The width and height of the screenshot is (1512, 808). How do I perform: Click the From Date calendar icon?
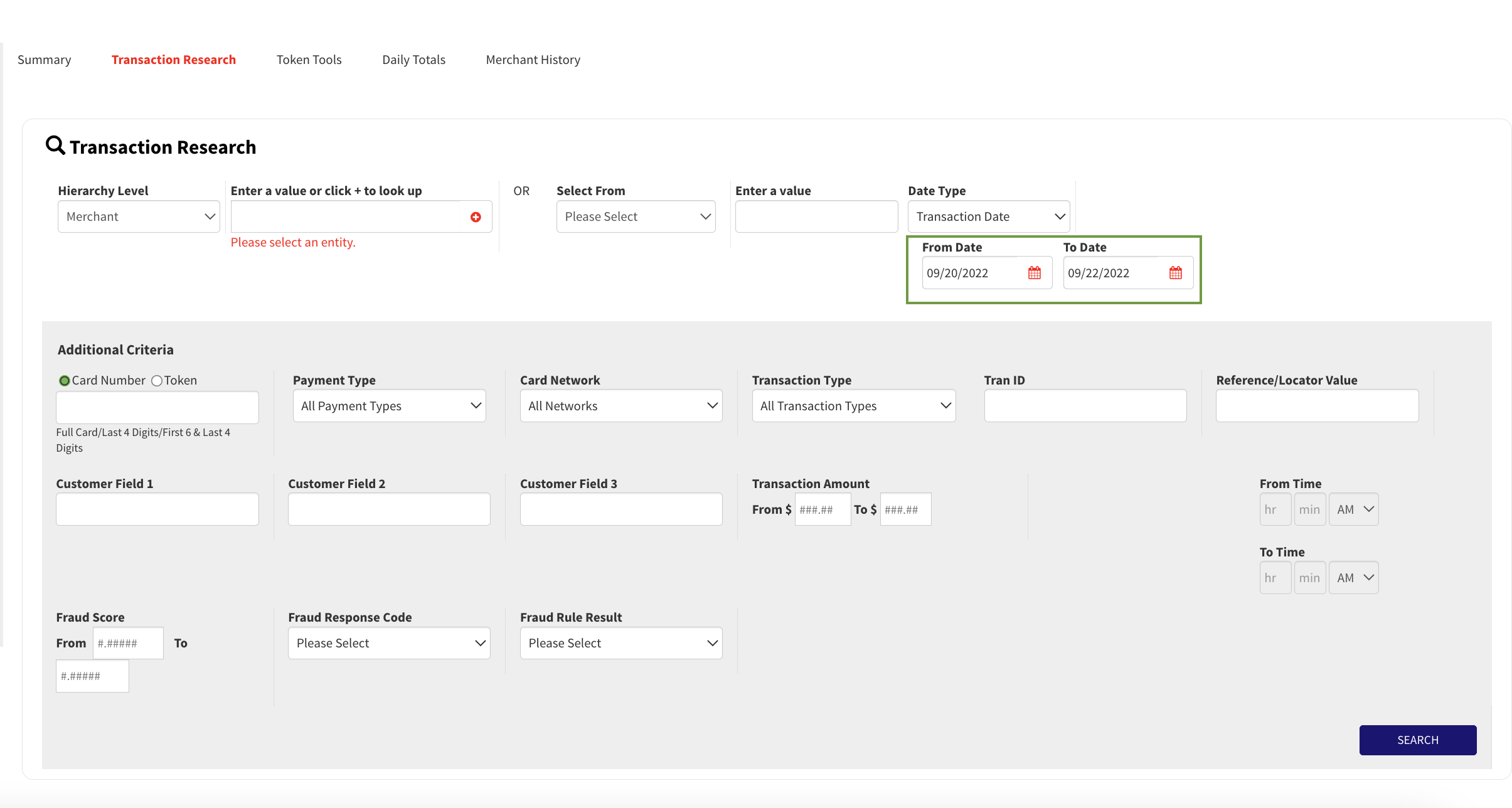[x=1034, y=272]
